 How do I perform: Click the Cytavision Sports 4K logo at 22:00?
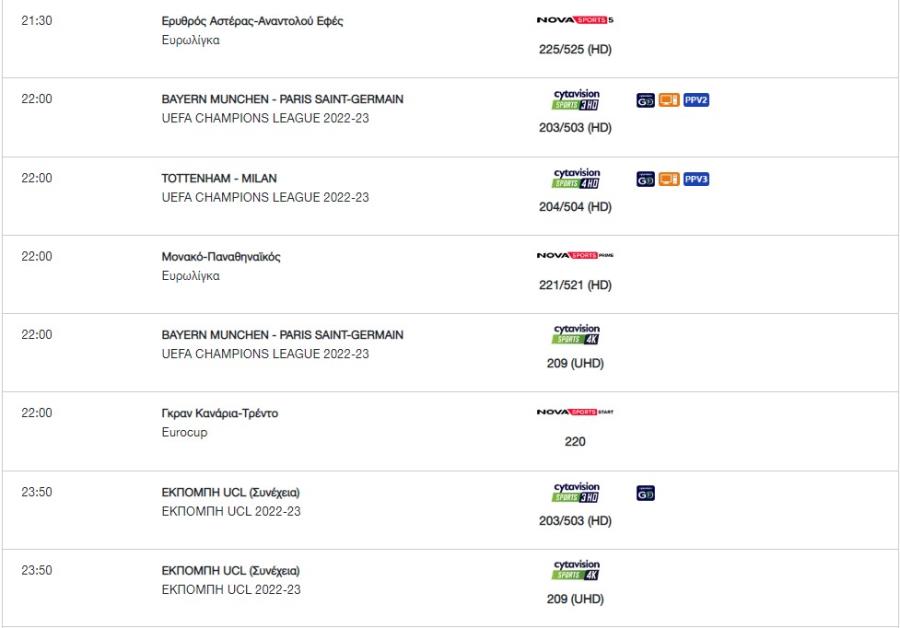576,334
